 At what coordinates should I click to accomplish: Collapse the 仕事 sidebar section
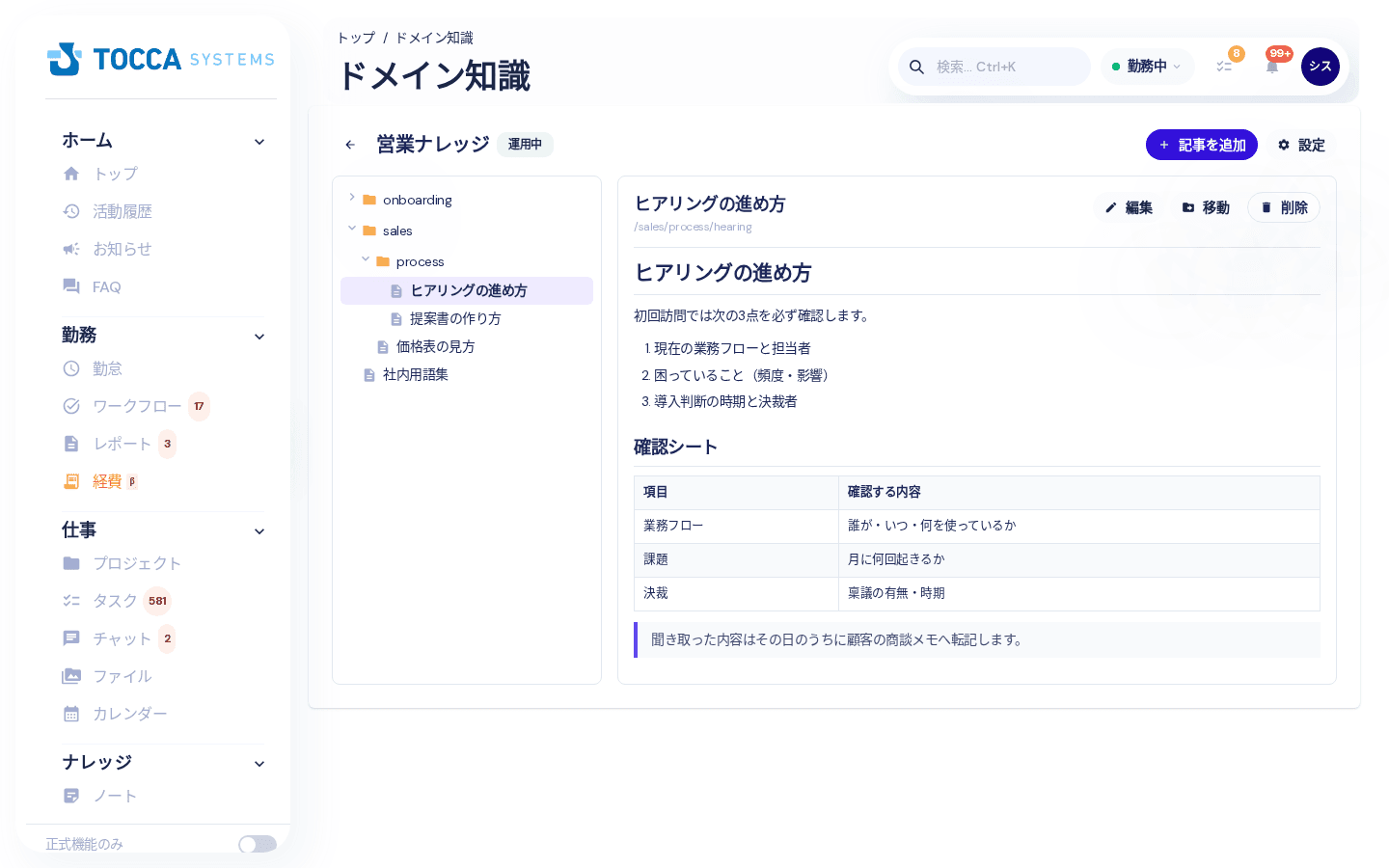pyautogui.click(x=259, y=531)
